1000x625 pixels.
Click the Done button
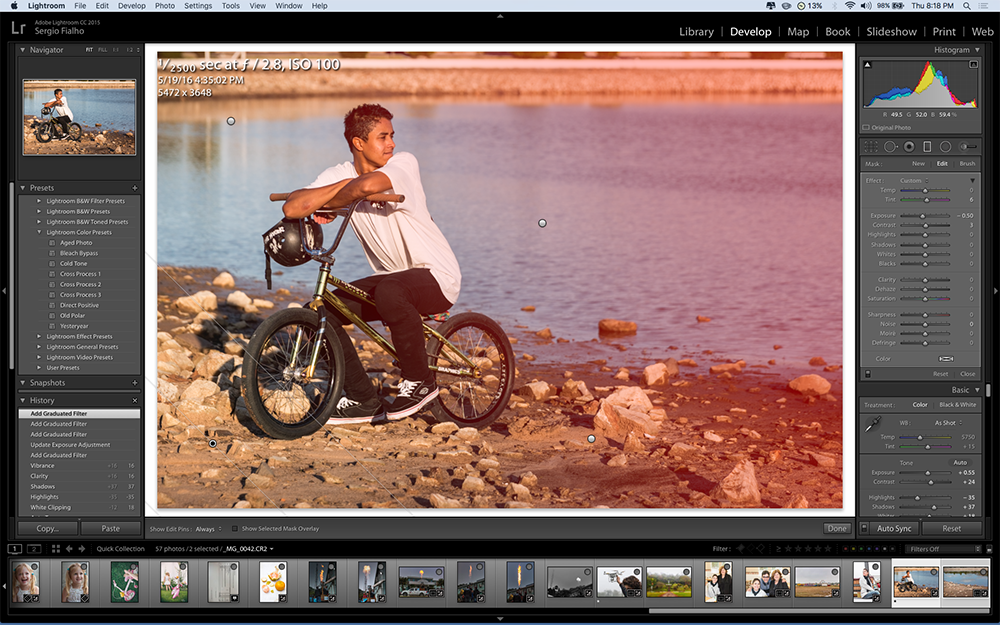tap(837, 528)
